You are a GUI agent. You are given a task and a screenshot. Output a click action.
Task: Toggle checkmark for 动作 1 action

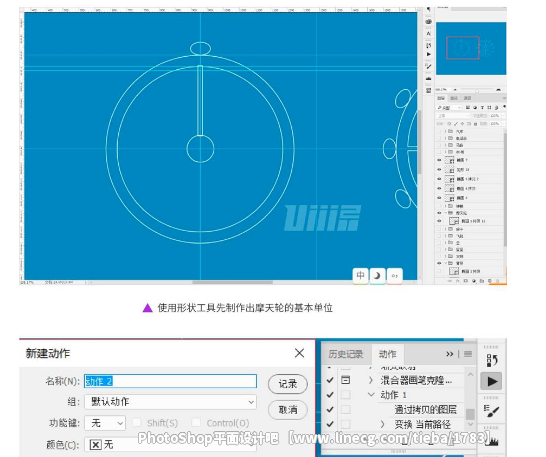(330, 395)
